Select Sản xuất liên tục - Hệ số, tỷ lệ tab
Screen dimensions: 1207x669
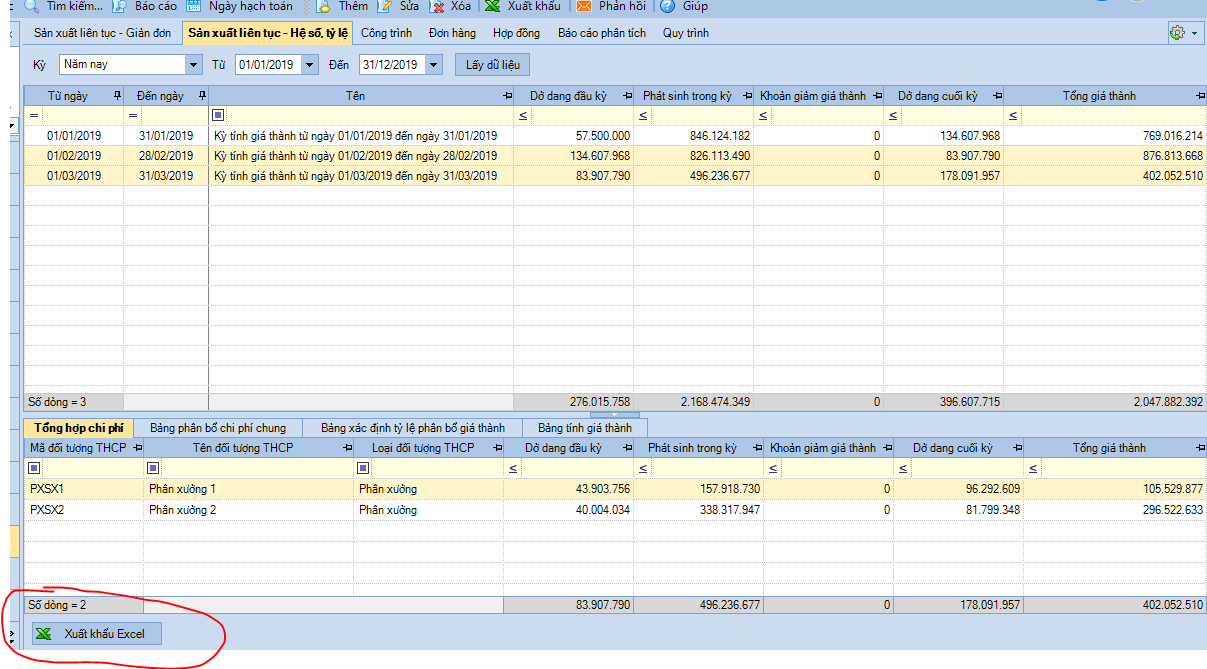[268, 33]
